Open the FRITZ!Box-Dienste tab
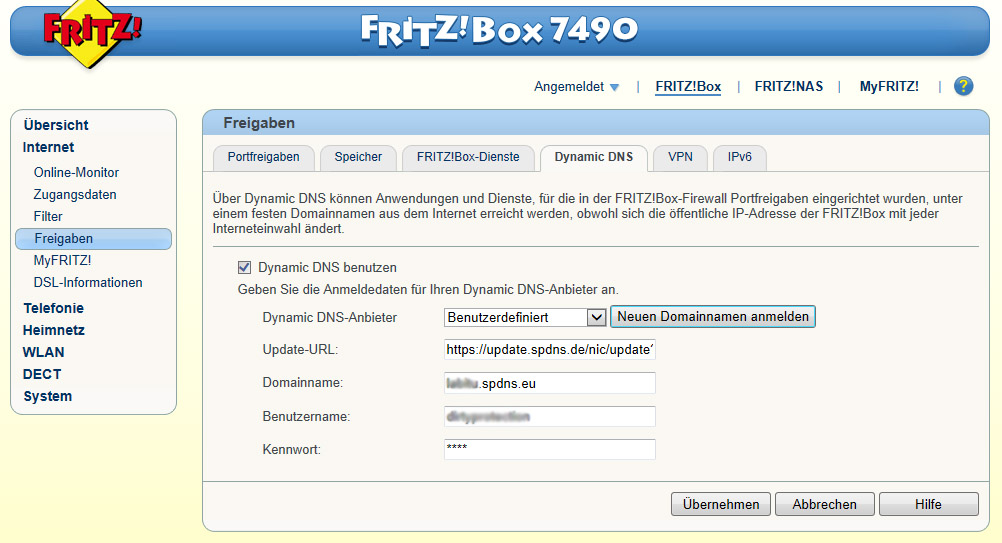Viewport: 1002px width, 543px height. click(x=468, y=157)
